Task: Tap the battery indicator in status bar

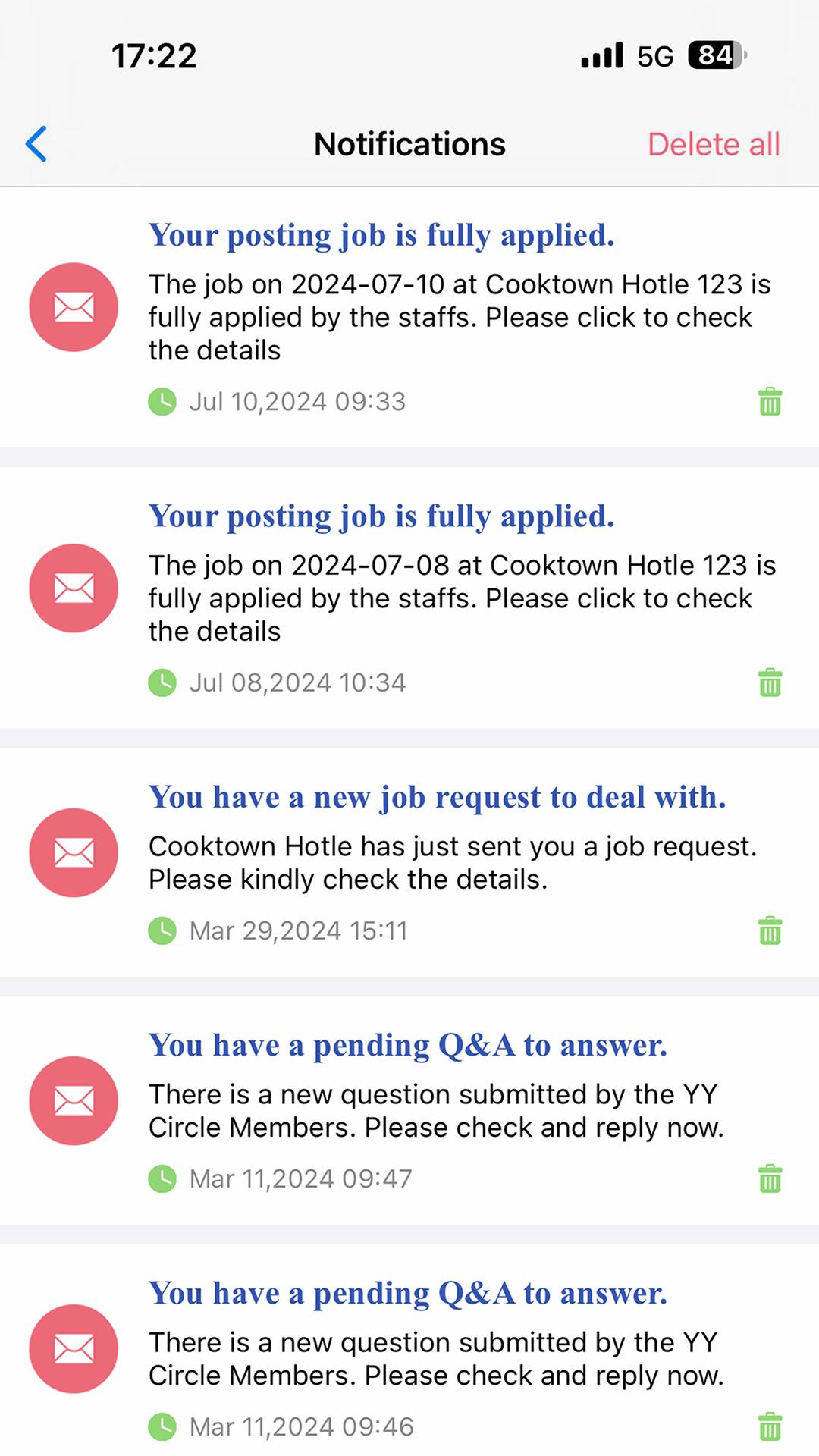Action: click(x=717, y=55)
